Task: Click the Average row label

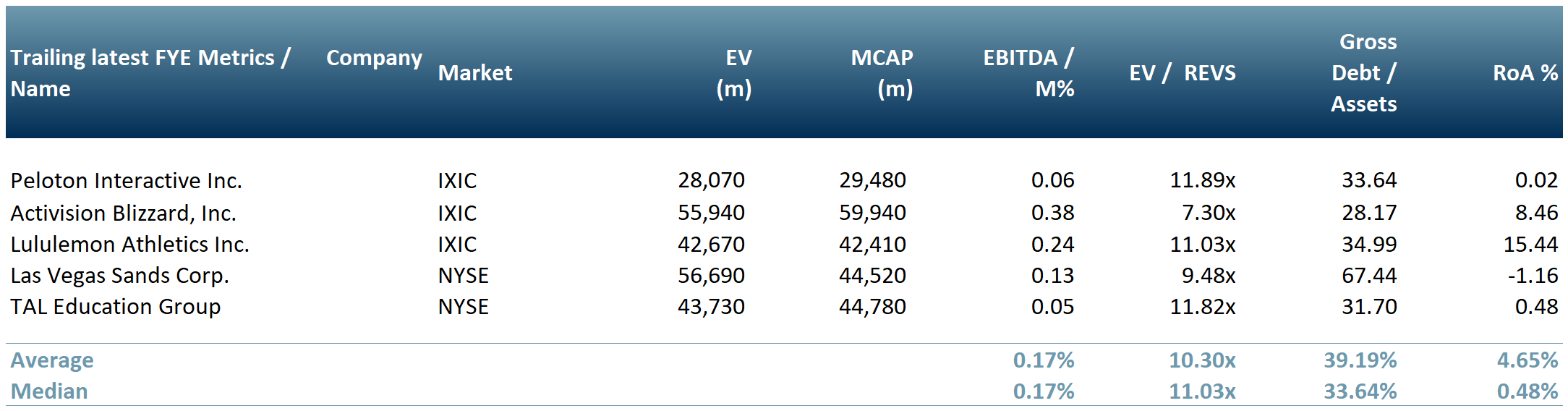Action: coord(52,360)
